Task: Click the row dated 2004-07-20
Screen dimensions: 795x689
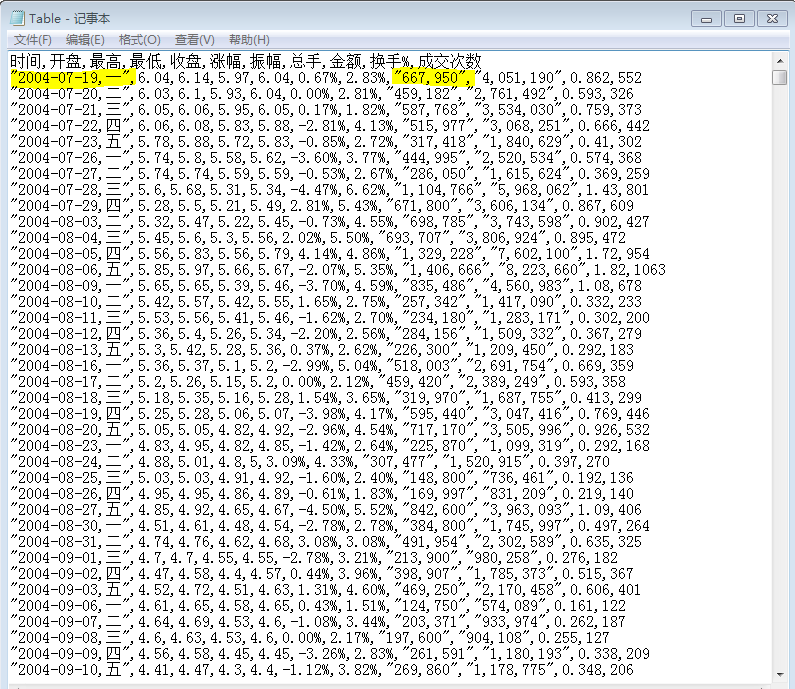Action: [x=322, y=94]
